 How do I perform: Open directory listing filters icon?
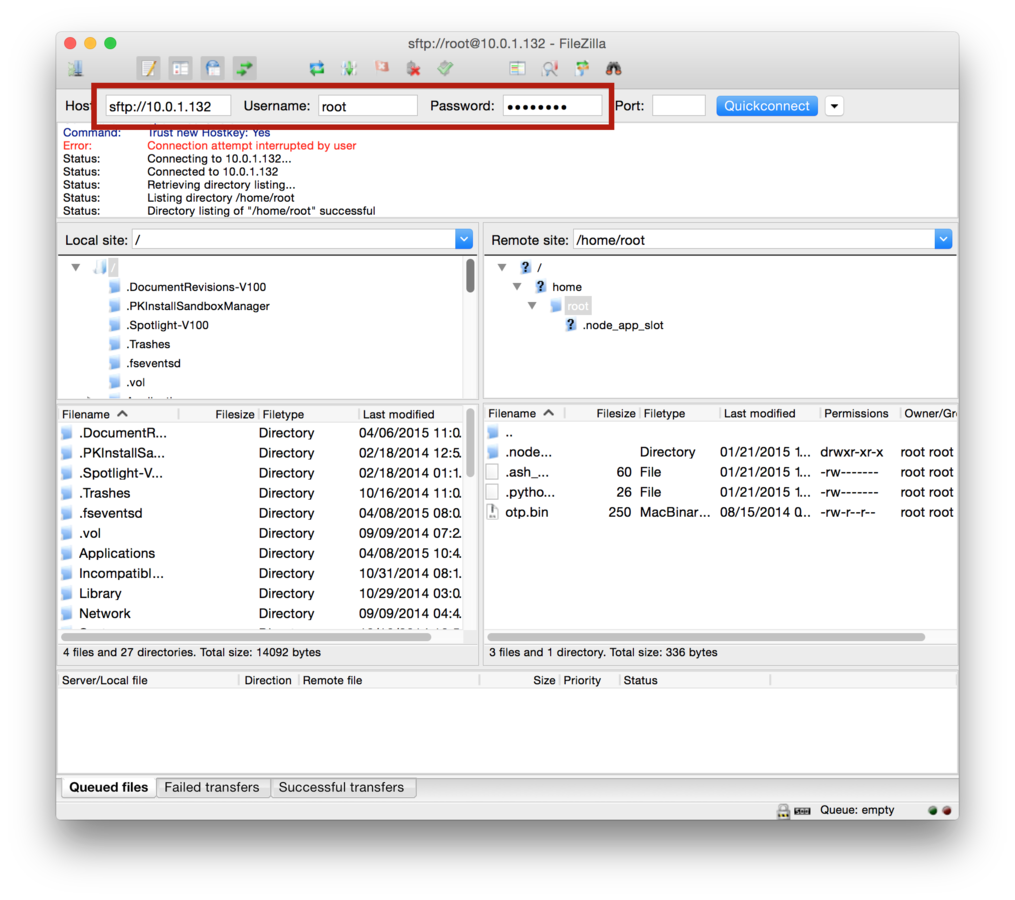(x=517, y=68)
